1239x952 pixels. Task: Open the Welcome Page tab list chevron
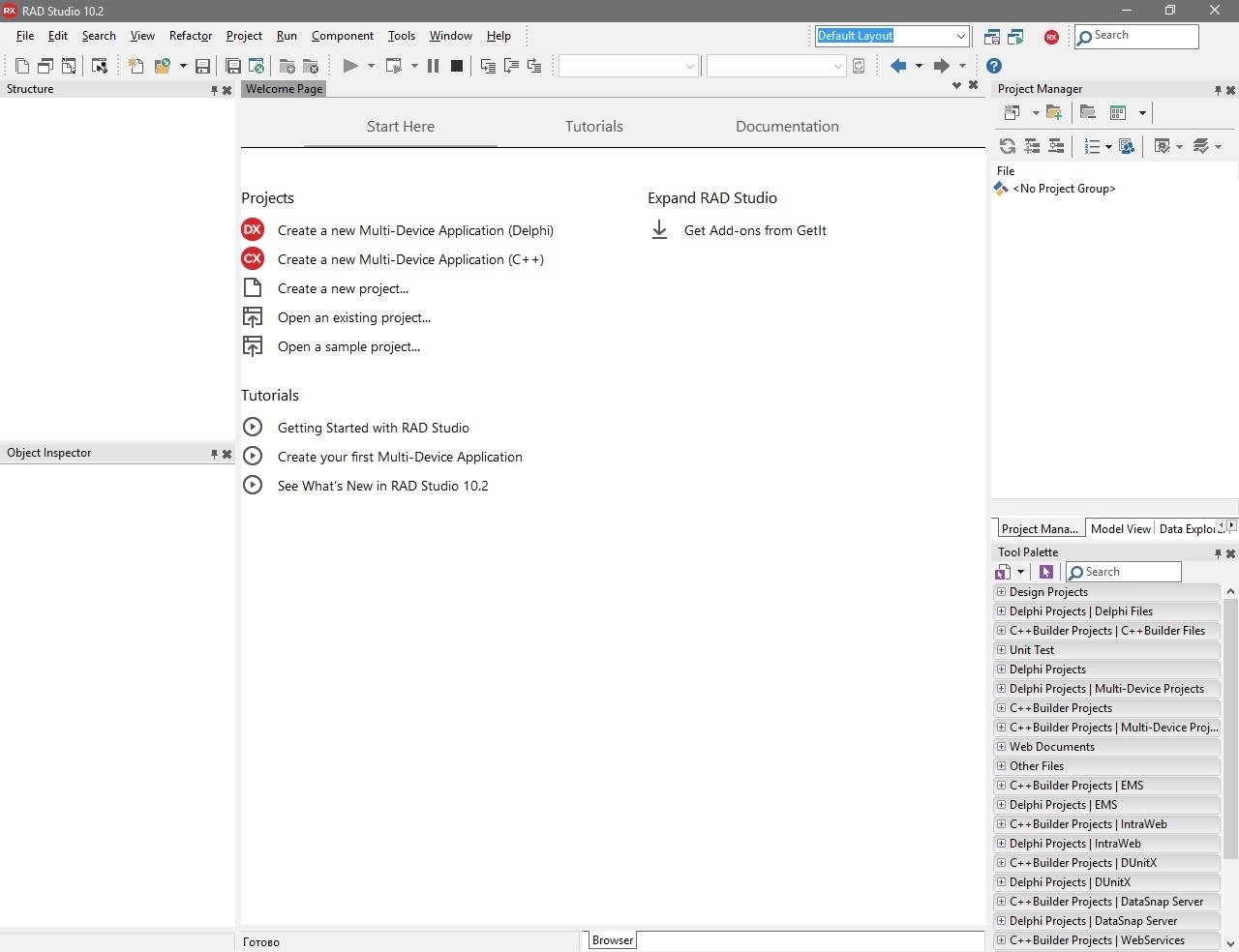[x=956, y=85]
